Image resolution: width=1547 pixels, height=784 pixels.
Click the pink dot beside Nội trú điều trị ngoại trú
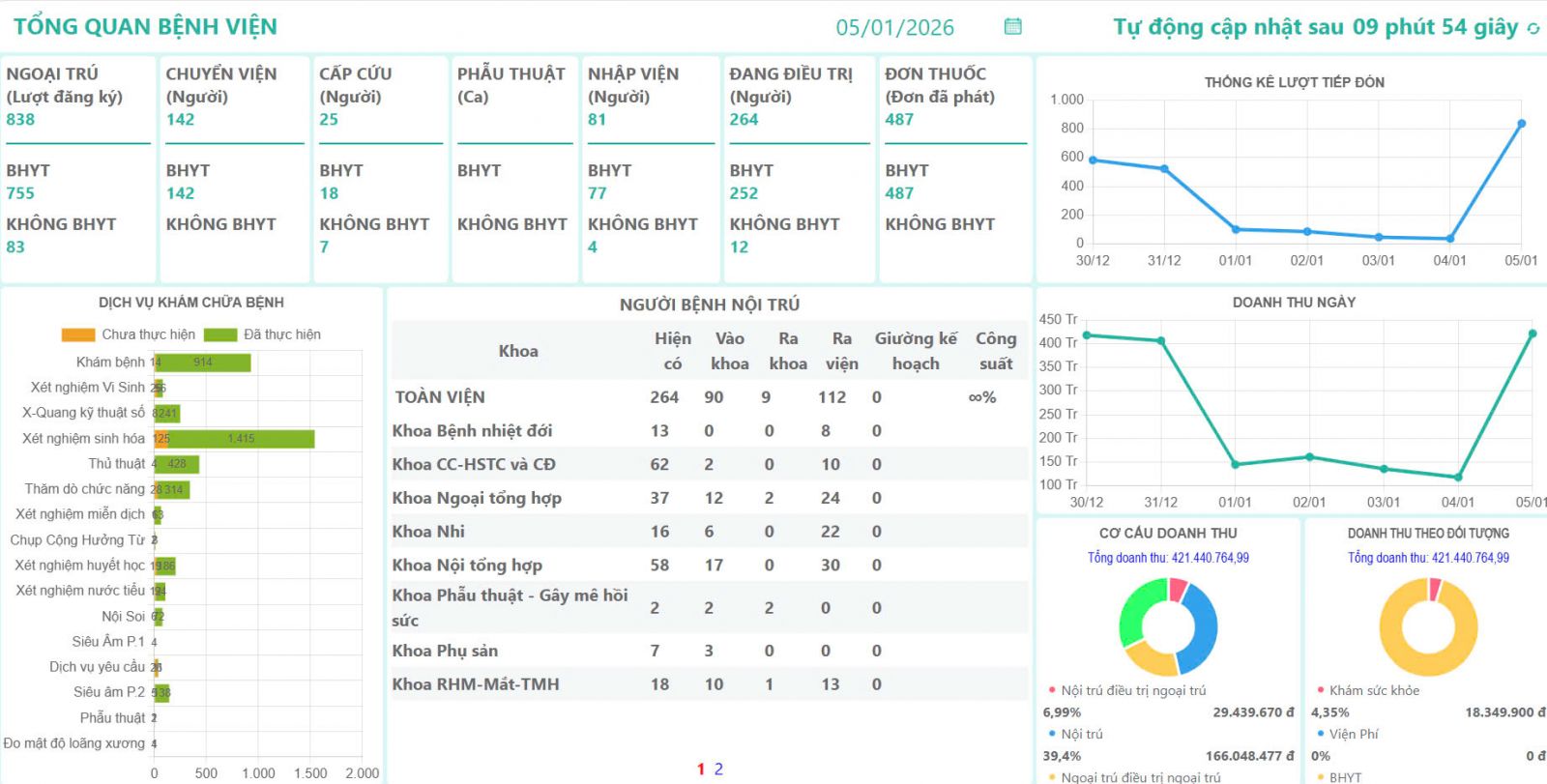coord(1052,690)
